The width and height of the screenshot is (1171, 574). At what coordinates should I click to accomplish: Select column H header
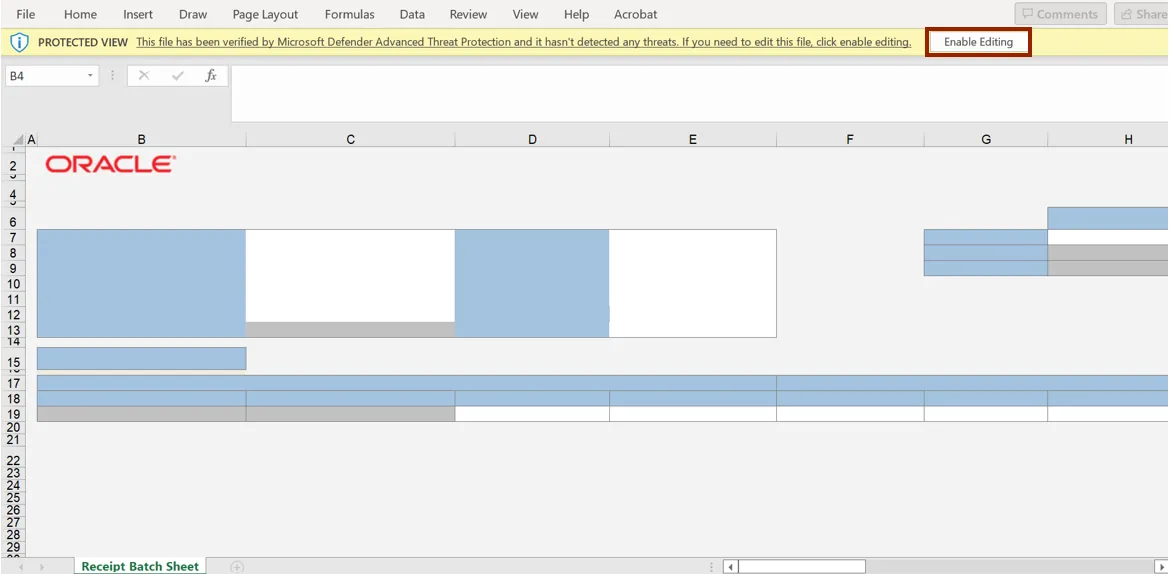click(x=1109, y=140)
